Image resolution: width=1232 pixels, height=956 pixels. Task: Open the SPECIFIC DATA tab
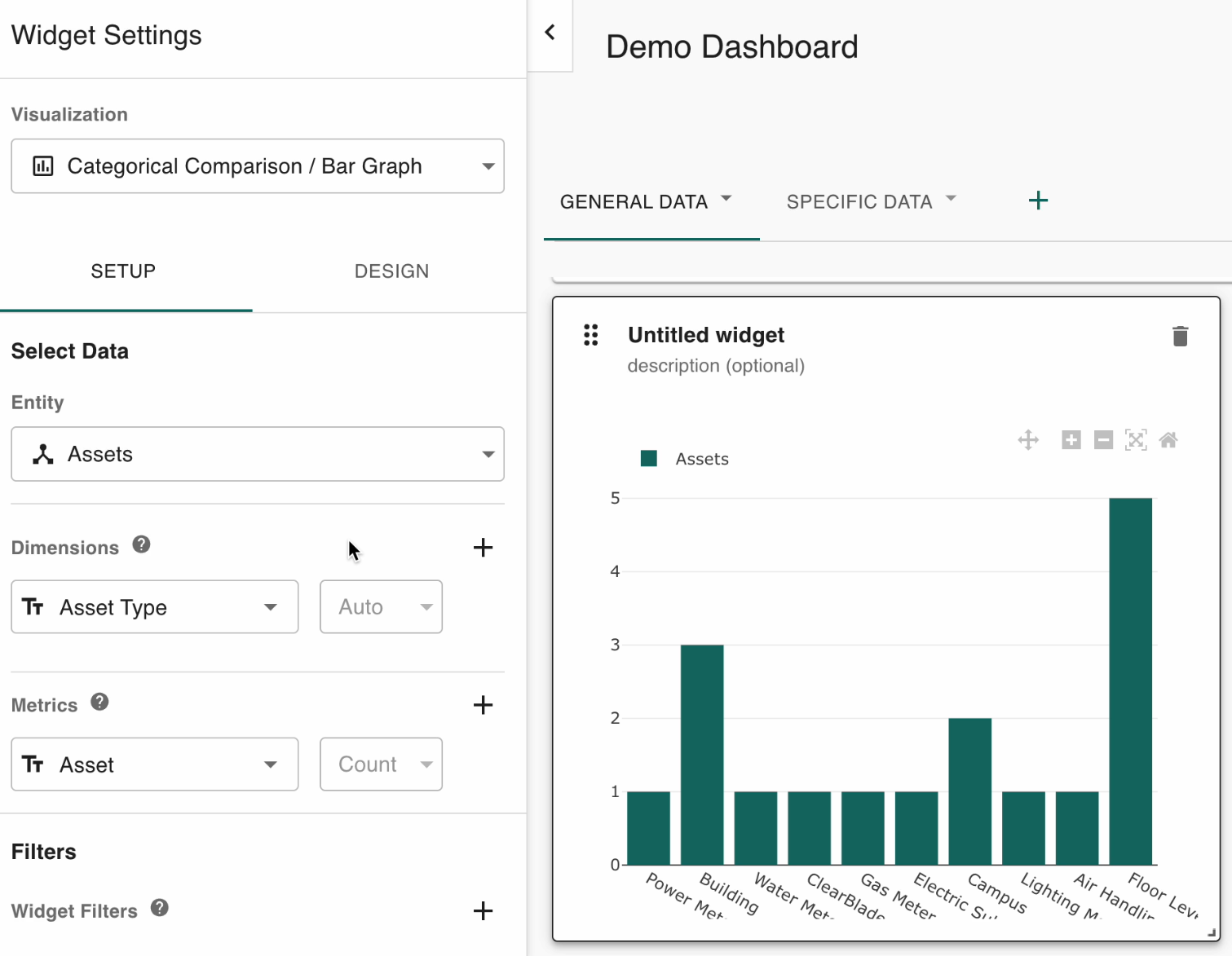859,201
